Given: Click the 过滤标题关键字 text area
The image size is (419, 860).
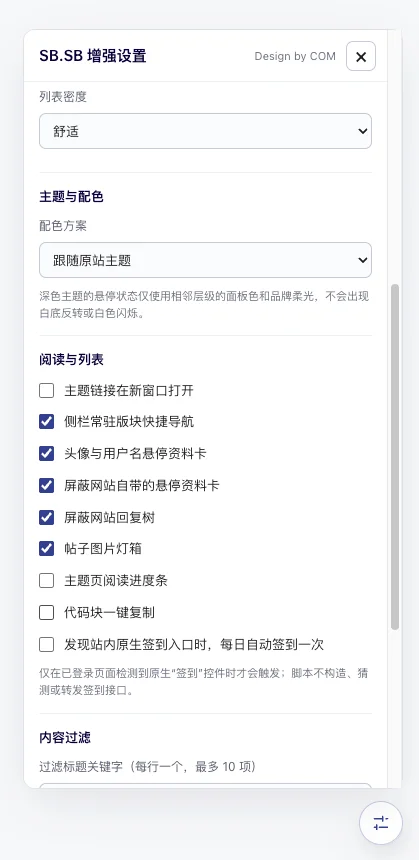Looking at the screenshot, I should (x=206, y=786).
